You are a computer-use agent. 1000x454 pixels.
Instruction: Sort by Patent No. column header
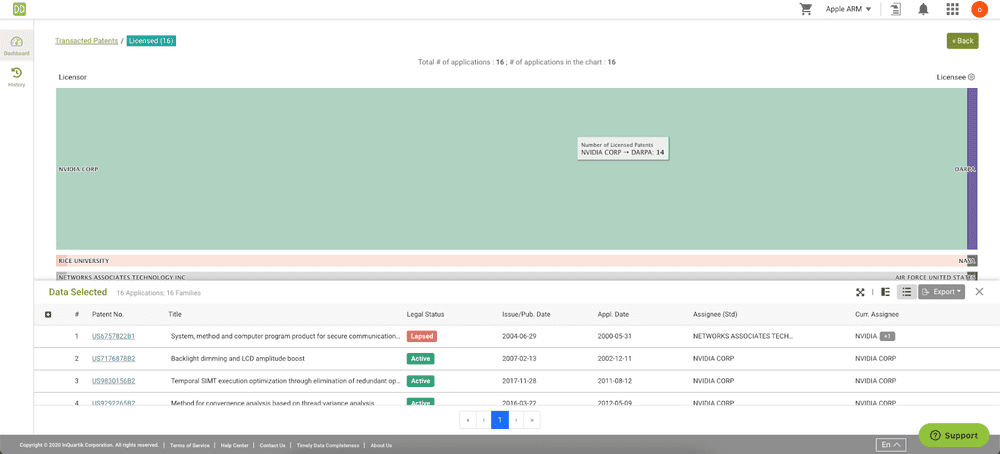click(108, 314)
